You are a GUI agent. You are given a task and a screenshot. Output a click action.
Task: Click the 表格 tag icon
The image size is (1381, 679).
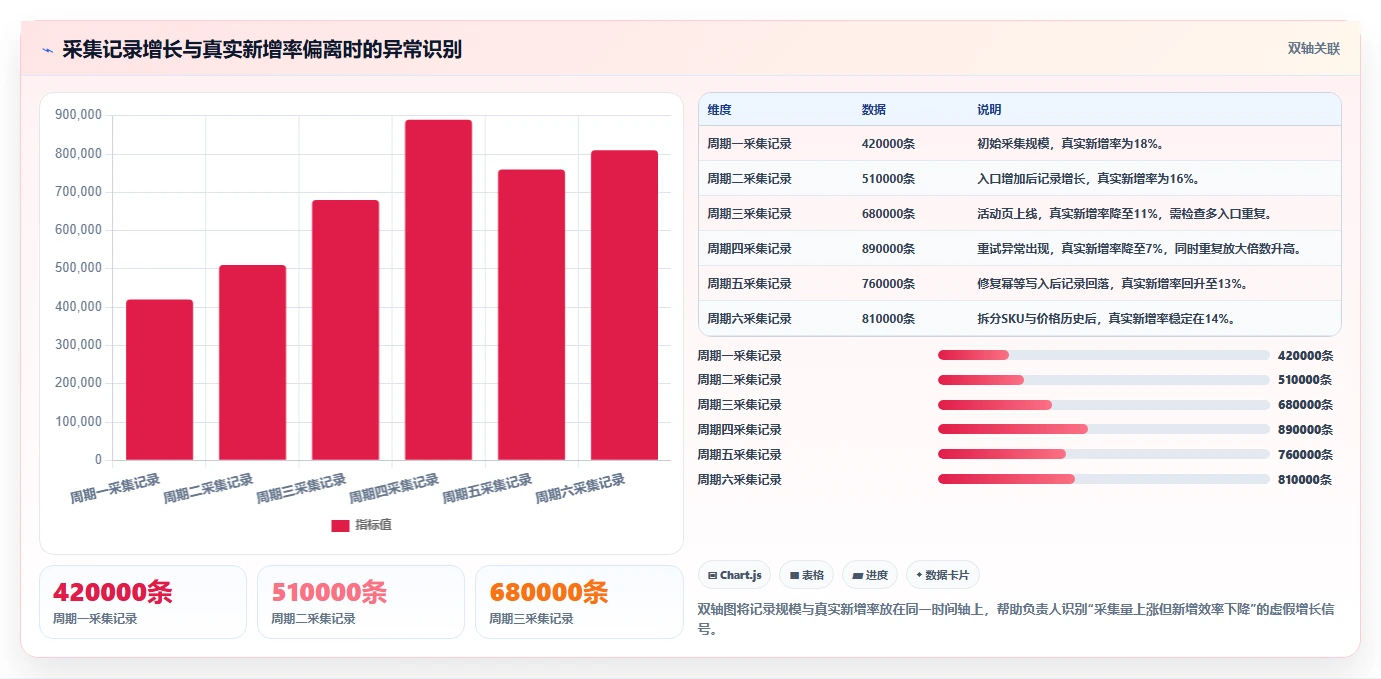[794, 576]
